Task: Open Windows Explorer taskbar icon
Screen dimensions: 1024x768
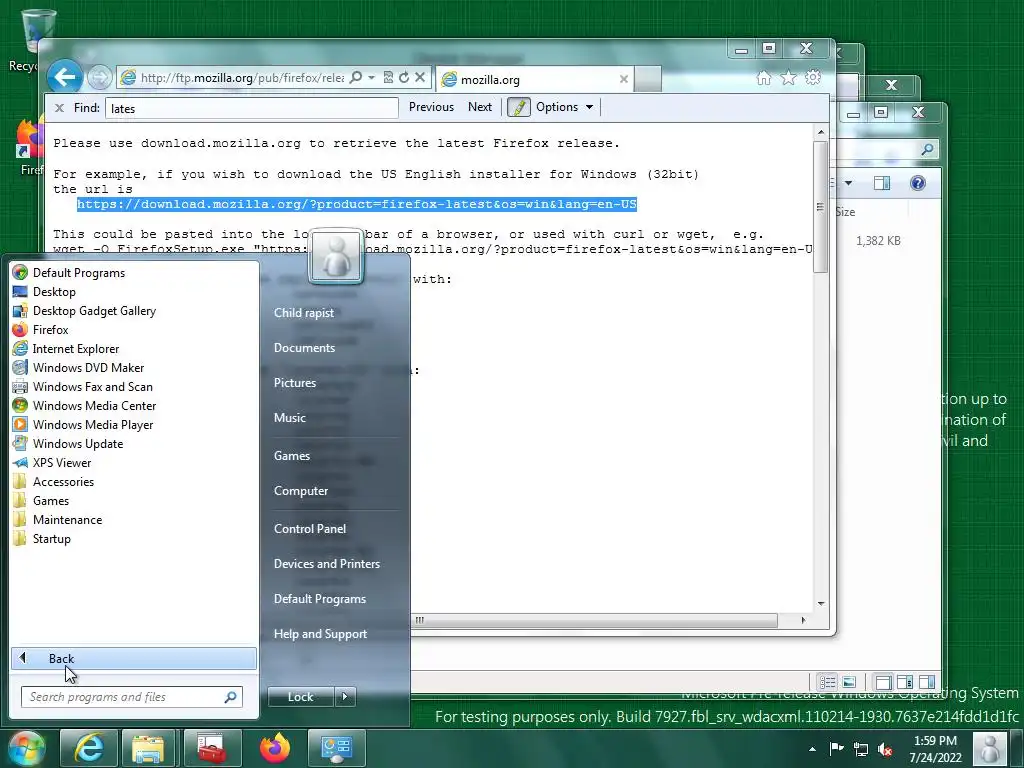Action: (148, 748)
